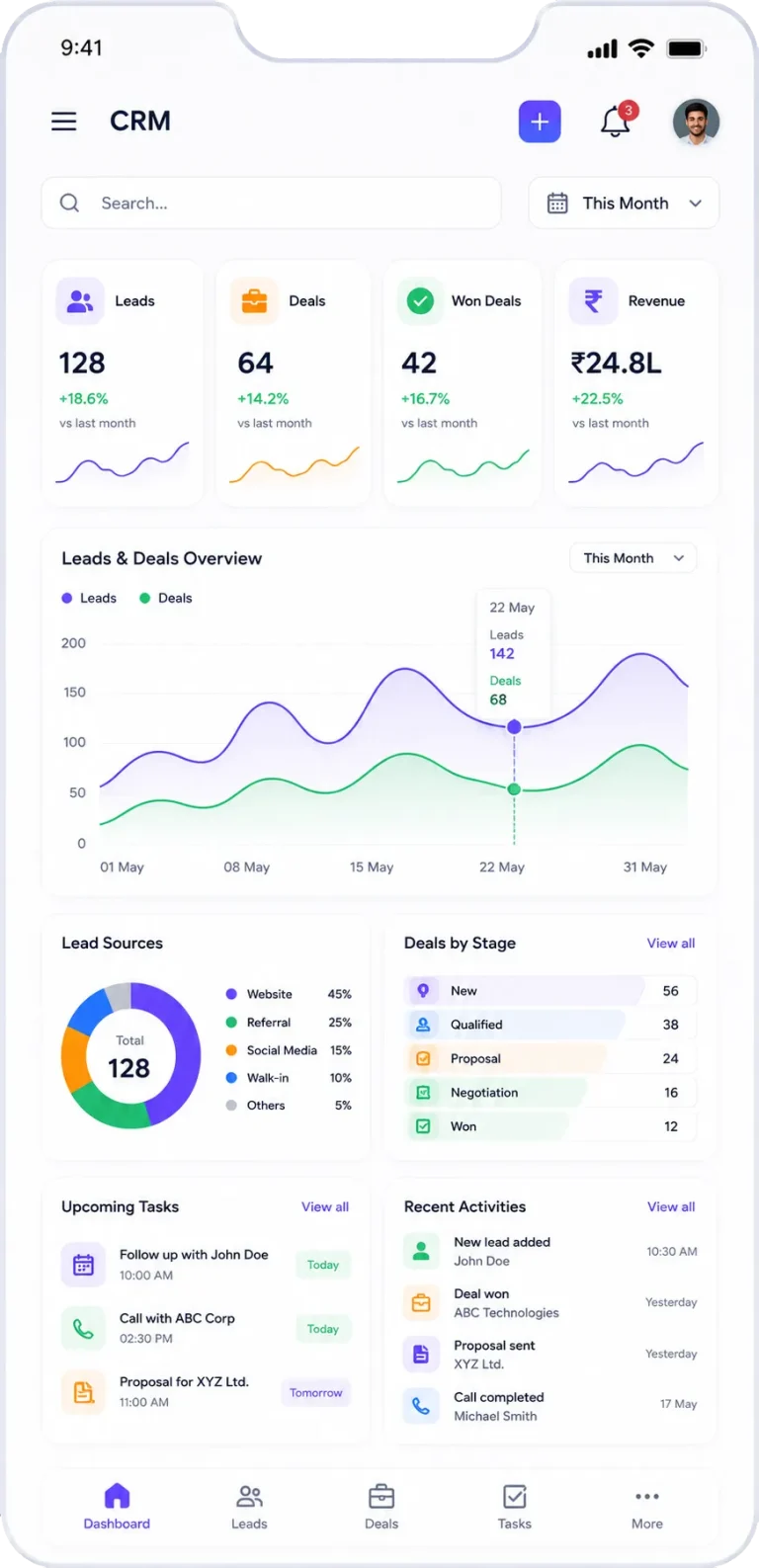Focus the Search input field
Image resolution: width=759 pixels, height=1568 pixels.
271,203
